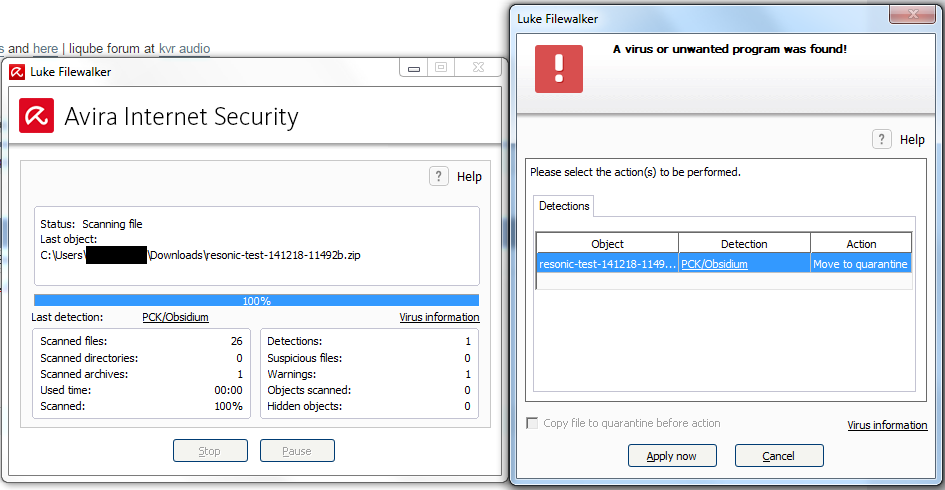The width and height of the screenshot is (945, 490).
Task: Sort by the Detection column header
Action: [744, 243]
